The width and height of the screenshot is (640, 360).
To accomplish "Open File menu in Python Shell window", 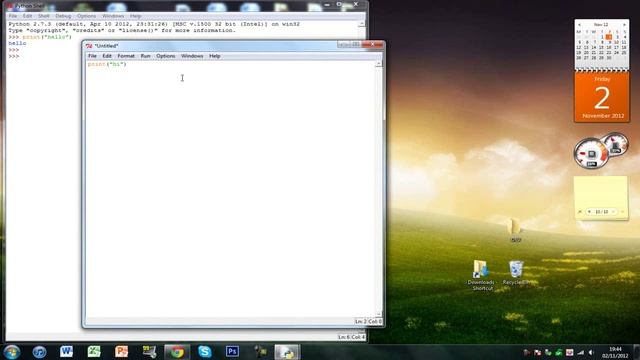I will [x=13, y=16].
